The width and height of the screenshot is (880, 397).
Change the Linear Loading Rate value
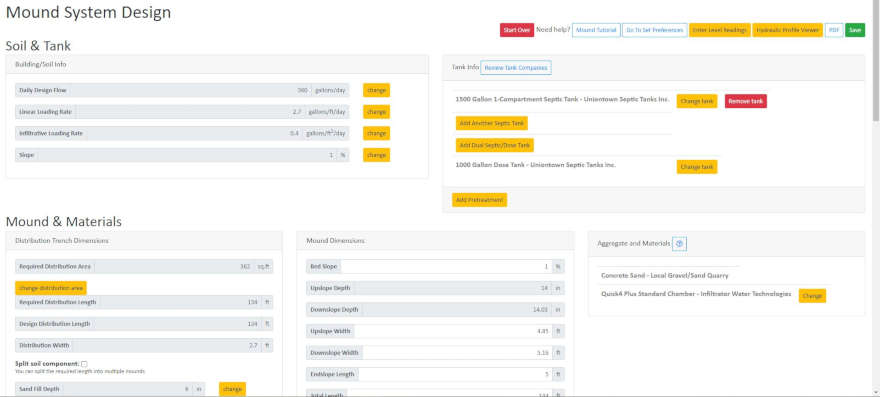pyautogui.click(x=376, y=112)
